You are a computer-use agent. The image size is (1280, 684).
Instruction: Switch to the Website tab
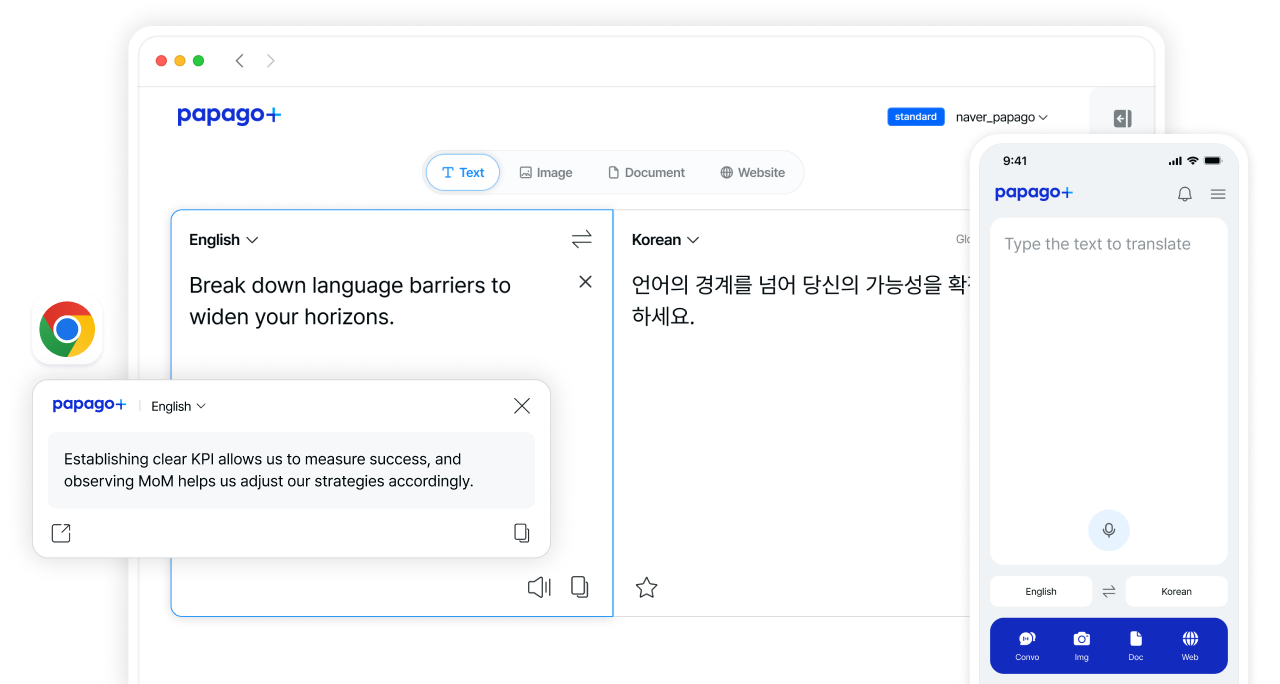pos(753,172)
